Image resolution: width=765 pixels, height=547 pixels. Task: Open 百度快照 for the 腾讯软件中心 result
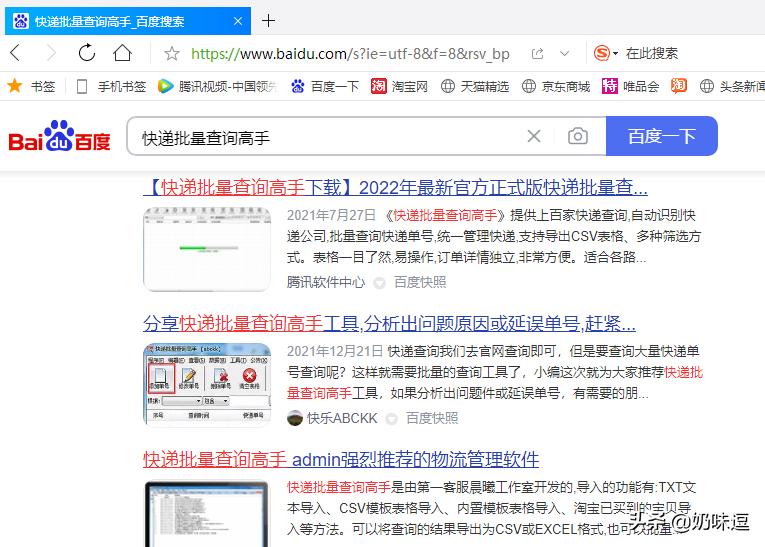coord(420,282)
